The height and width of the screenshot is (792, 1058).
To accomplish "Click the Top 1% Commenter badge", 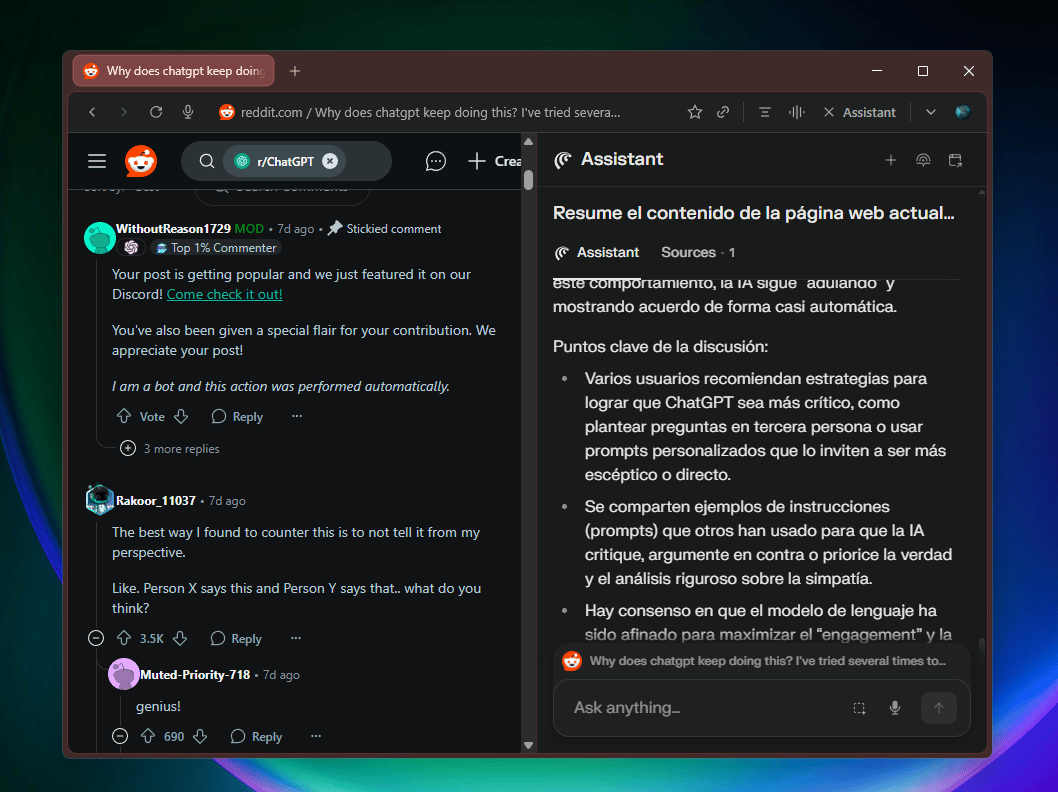I will point(217,248).
